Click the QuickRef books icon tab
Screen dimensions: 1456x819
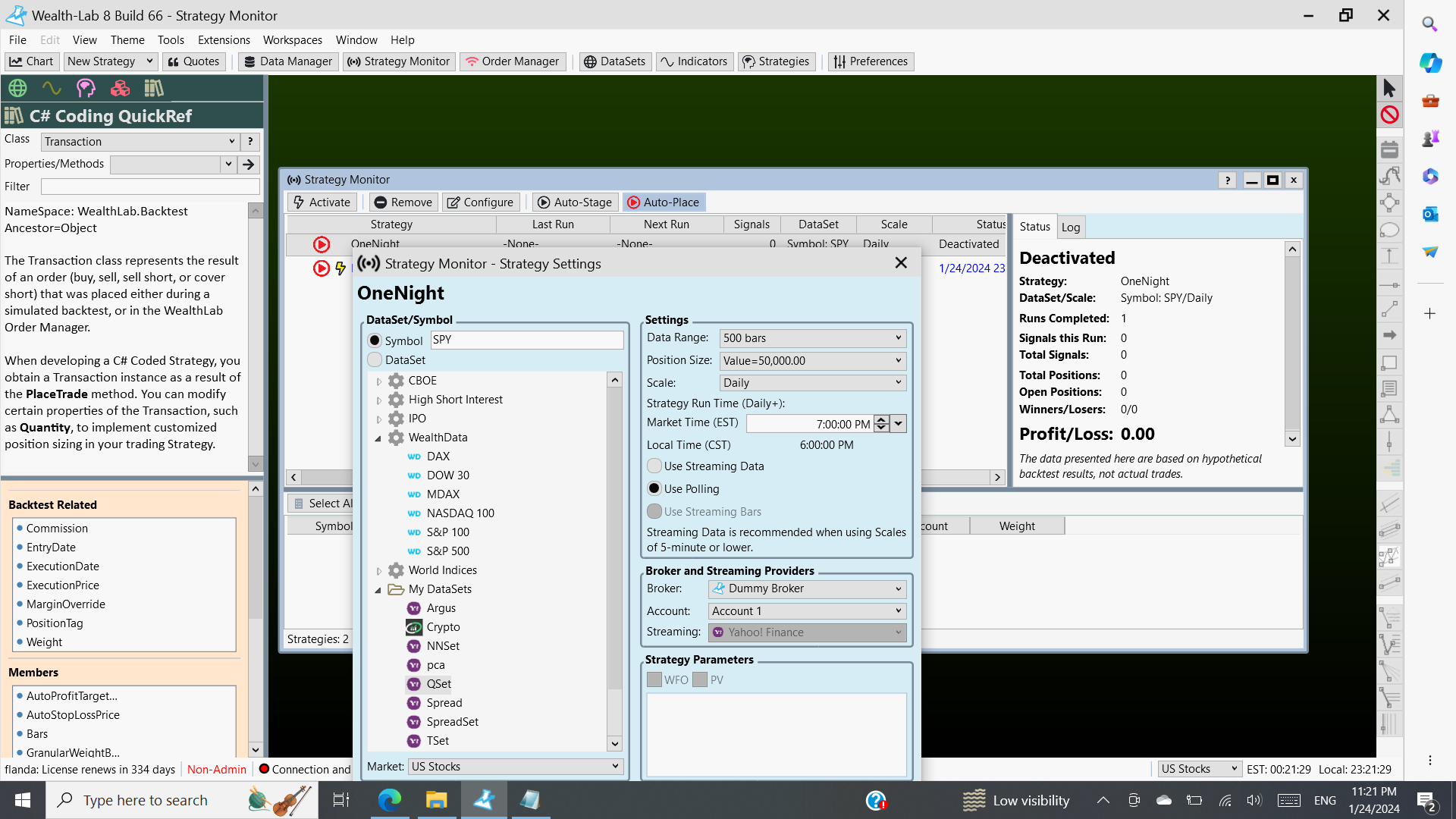[154, 88]
